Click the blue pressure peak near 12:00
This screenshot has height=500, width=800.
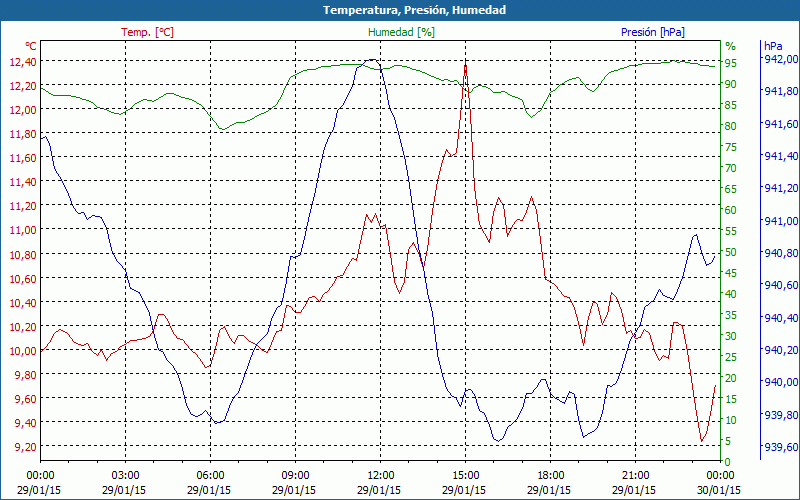(372, 60)
